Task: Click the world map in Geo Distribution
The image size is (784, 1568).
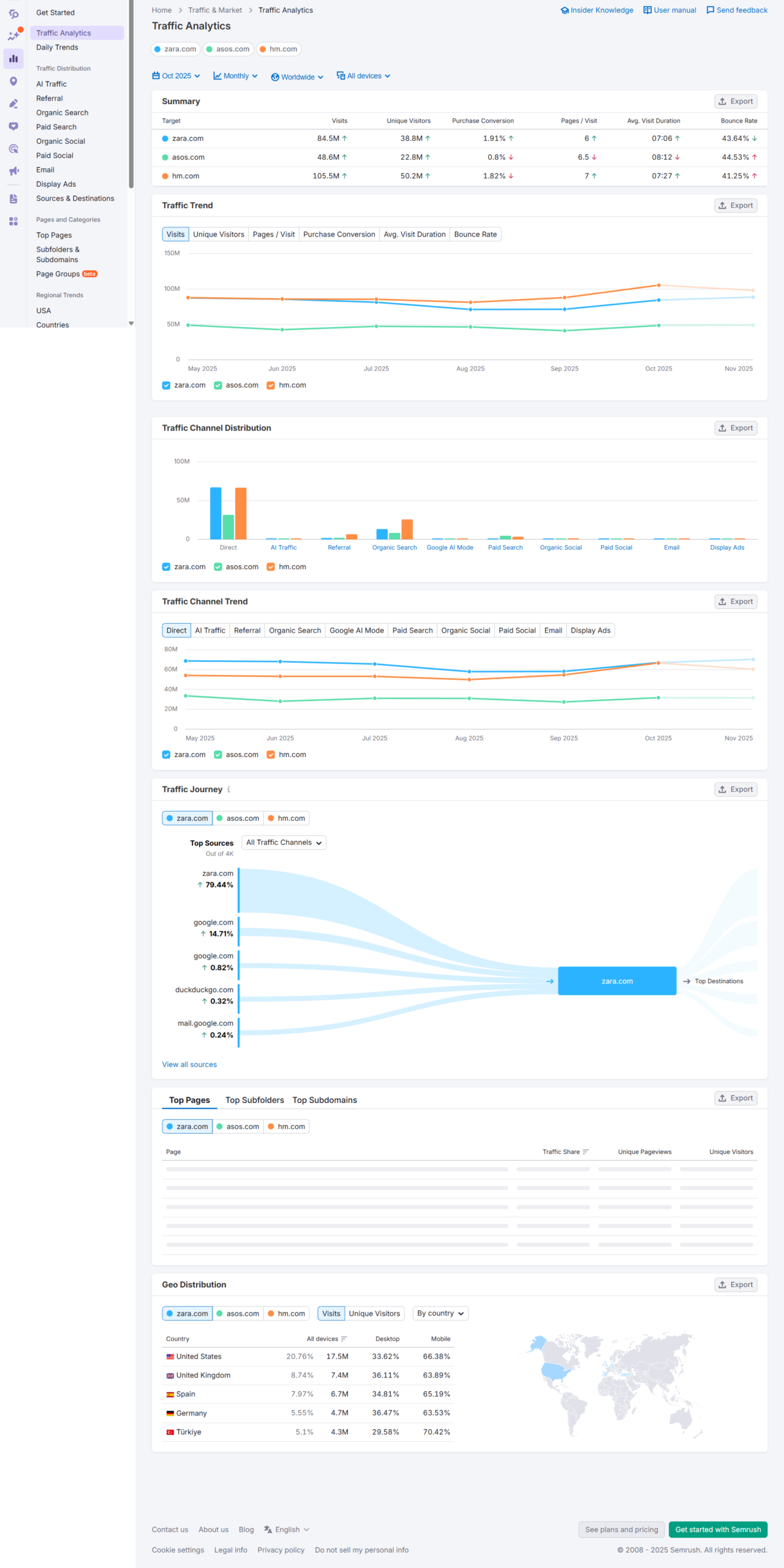Action: tap(613, 1385)
